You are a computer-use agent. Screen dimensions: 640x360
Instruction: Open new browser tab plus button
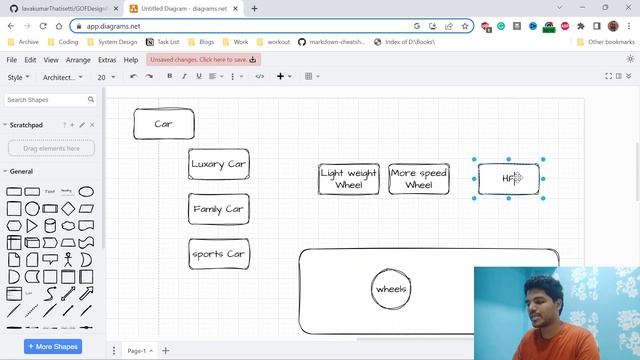(x=254, y=9)
